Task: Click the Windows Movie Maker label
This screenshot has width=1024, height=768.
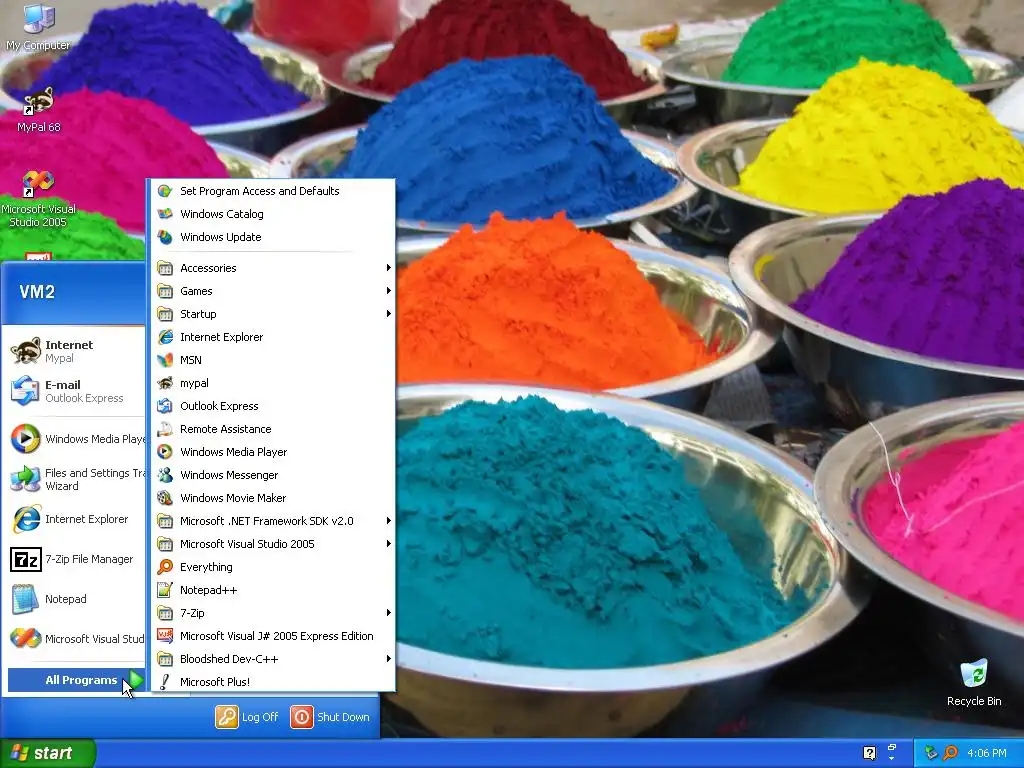Action: pos(232,498)
